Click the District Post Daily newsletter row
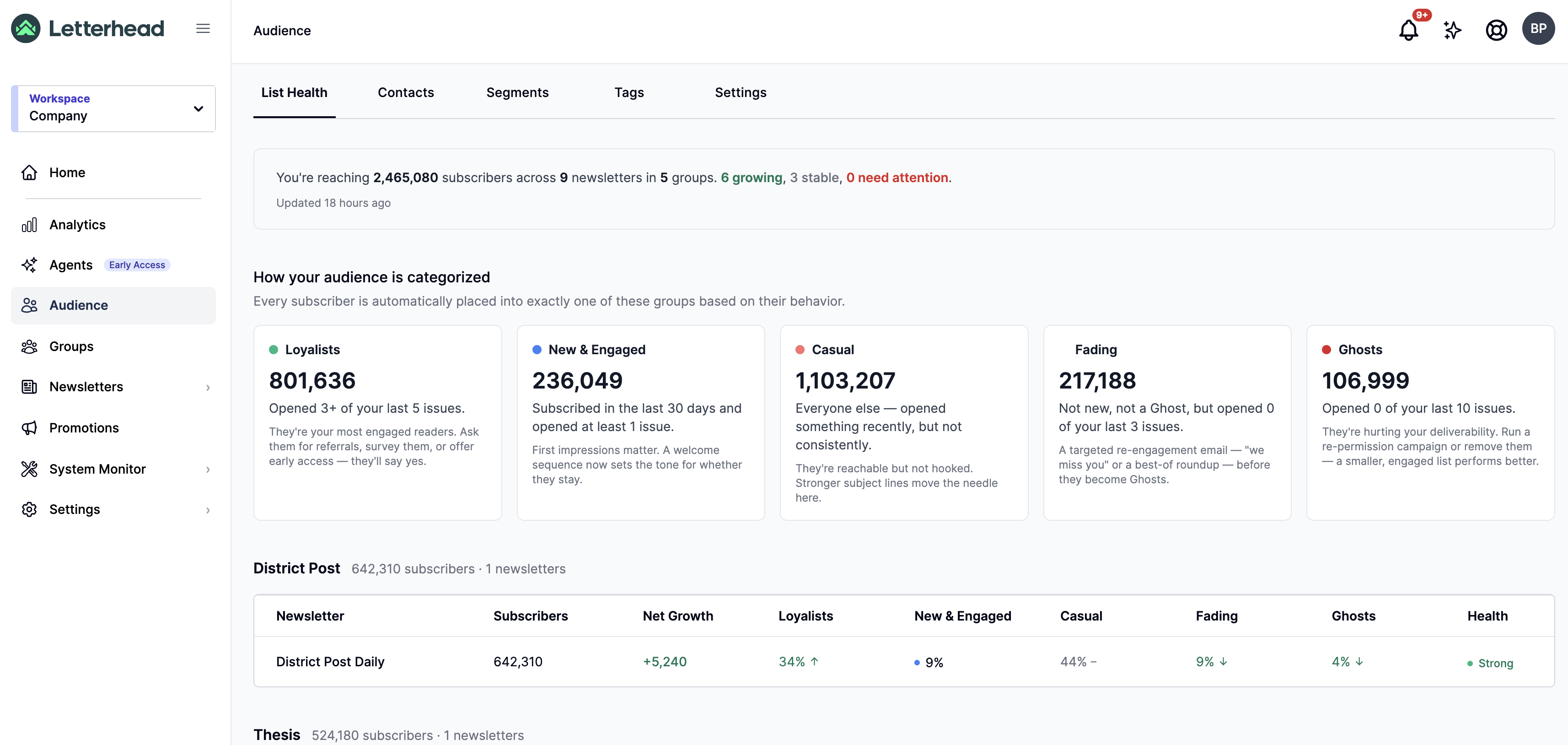Screen dimensions: 1568x745 point(903,662)
